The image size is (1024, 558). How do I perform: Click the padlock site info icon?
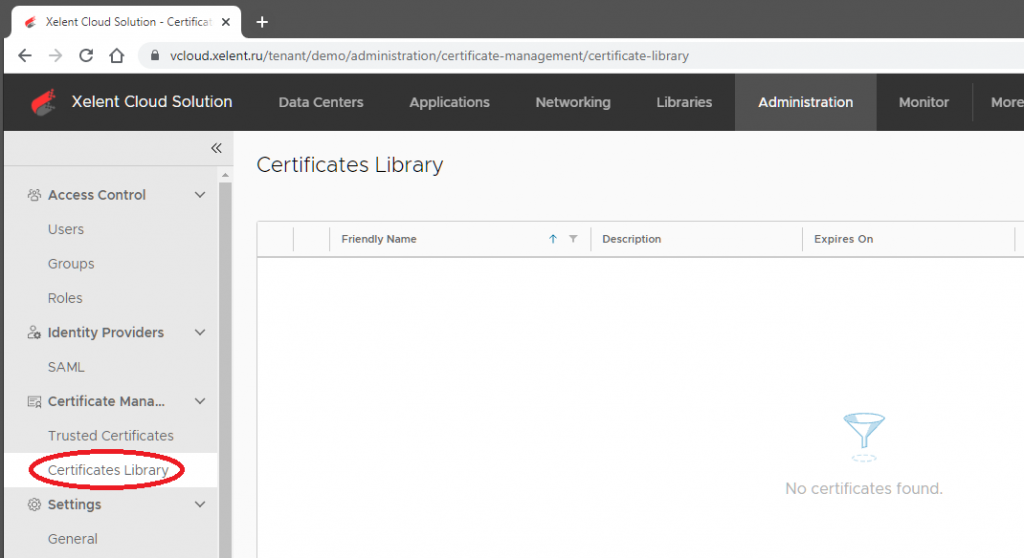click(x=155, y=56)
